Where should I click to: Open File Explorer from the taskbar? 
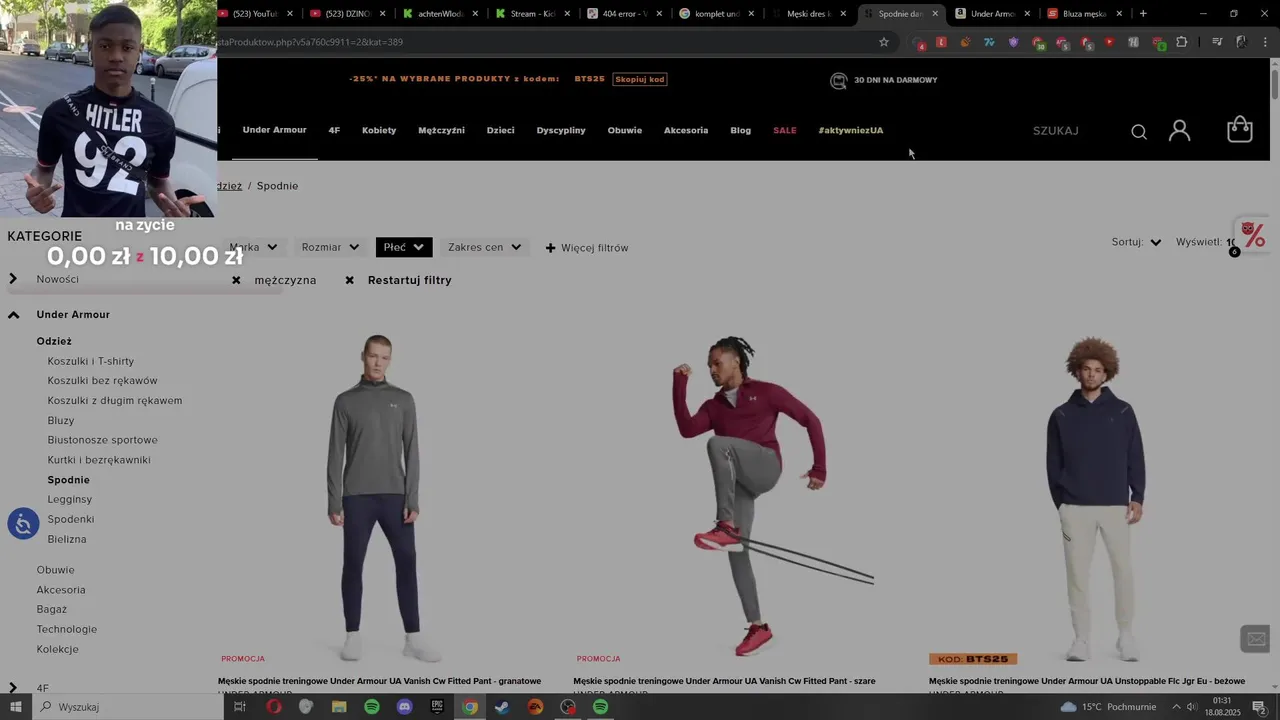pos(339,707)
